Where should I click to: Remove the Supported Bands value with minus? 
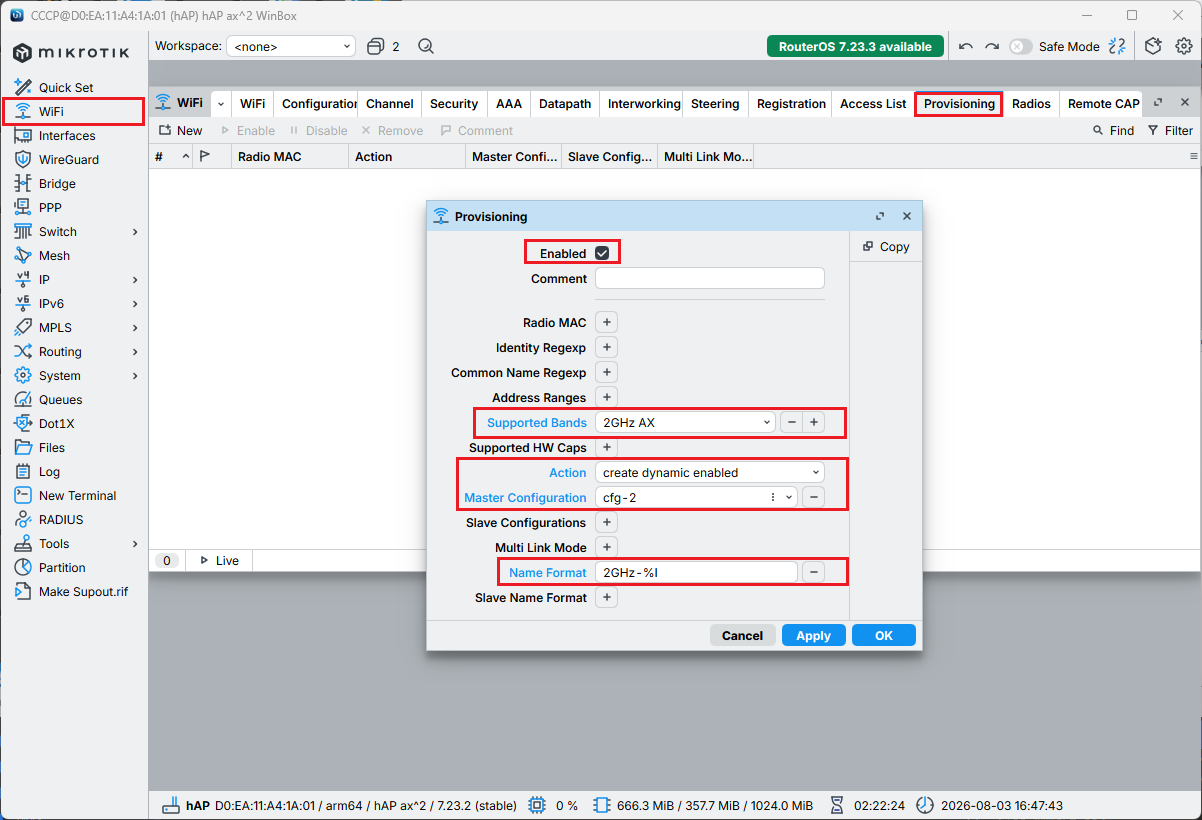[x=792, y=422]
